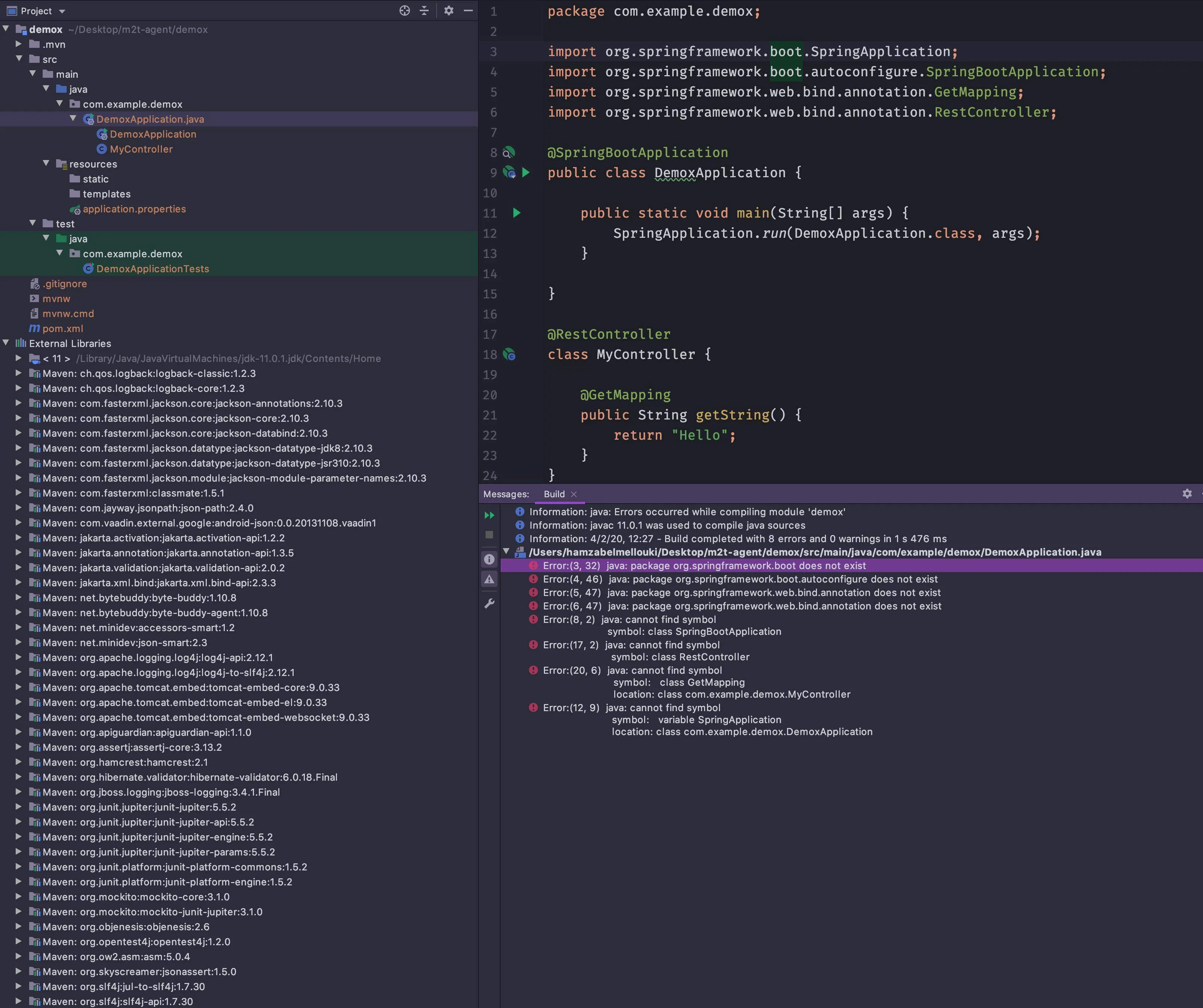Select slf4j-api:1.7.30 library
Screen dimensions: 1203x1008
(117, 1001)
